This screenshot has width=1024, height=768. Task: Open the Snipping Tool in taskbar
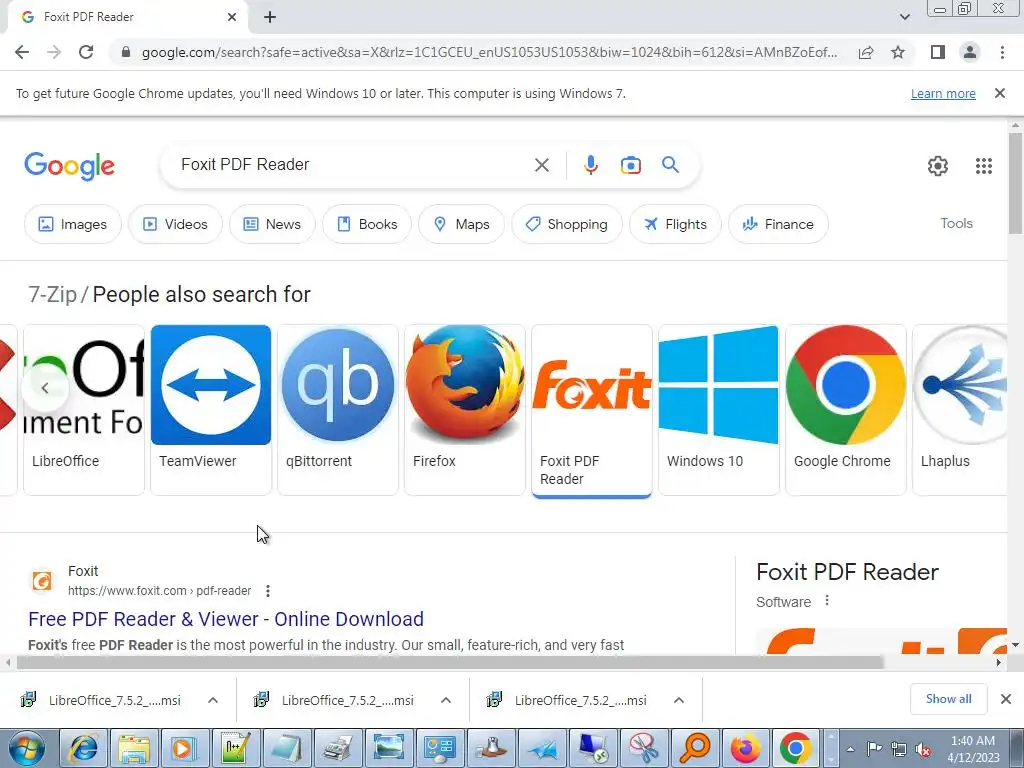643,748
